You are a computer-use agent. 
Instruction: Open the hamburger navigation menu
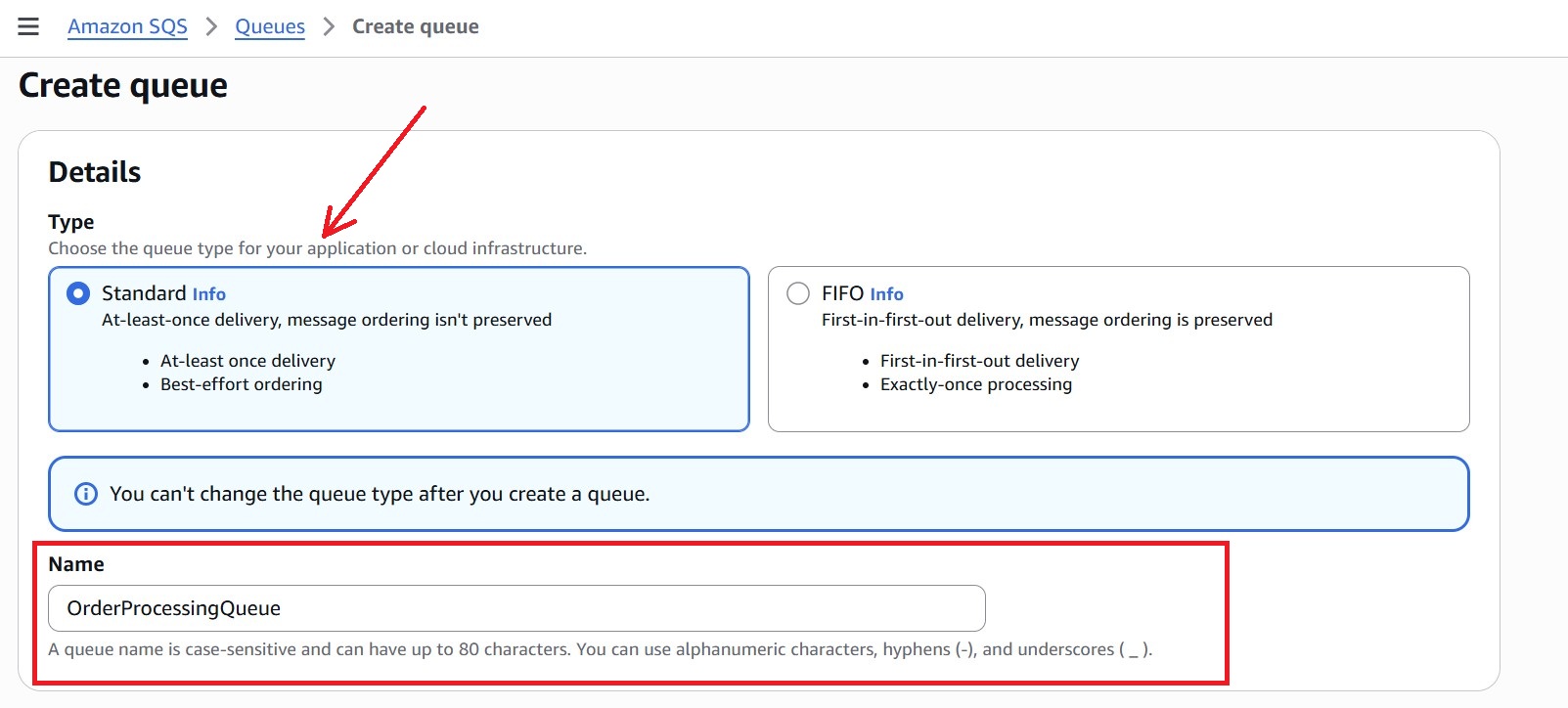(x=28, y=26)
